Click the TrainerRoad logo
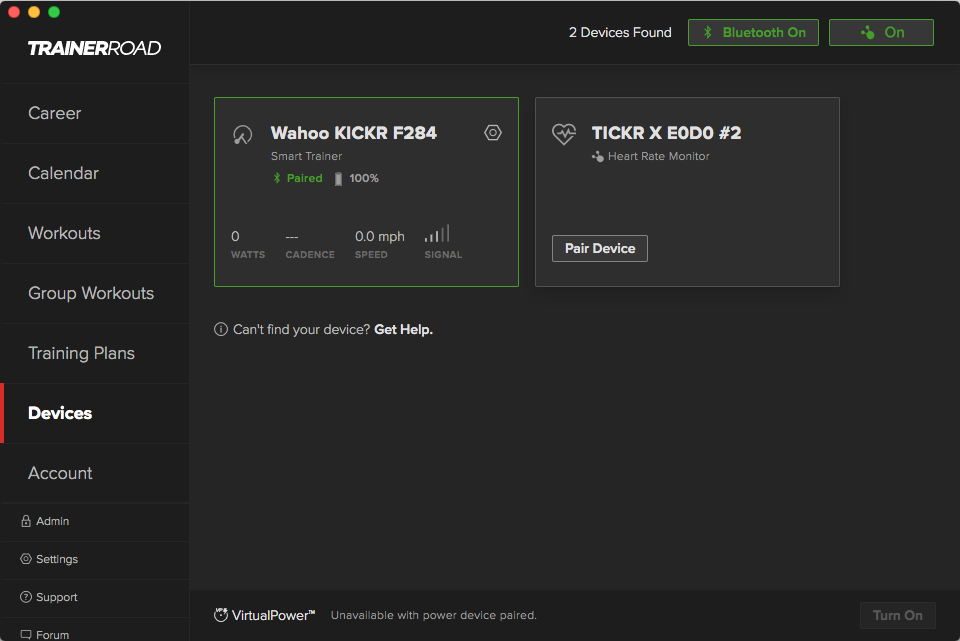This screenshot has width=960, height=641. (94, 48)
